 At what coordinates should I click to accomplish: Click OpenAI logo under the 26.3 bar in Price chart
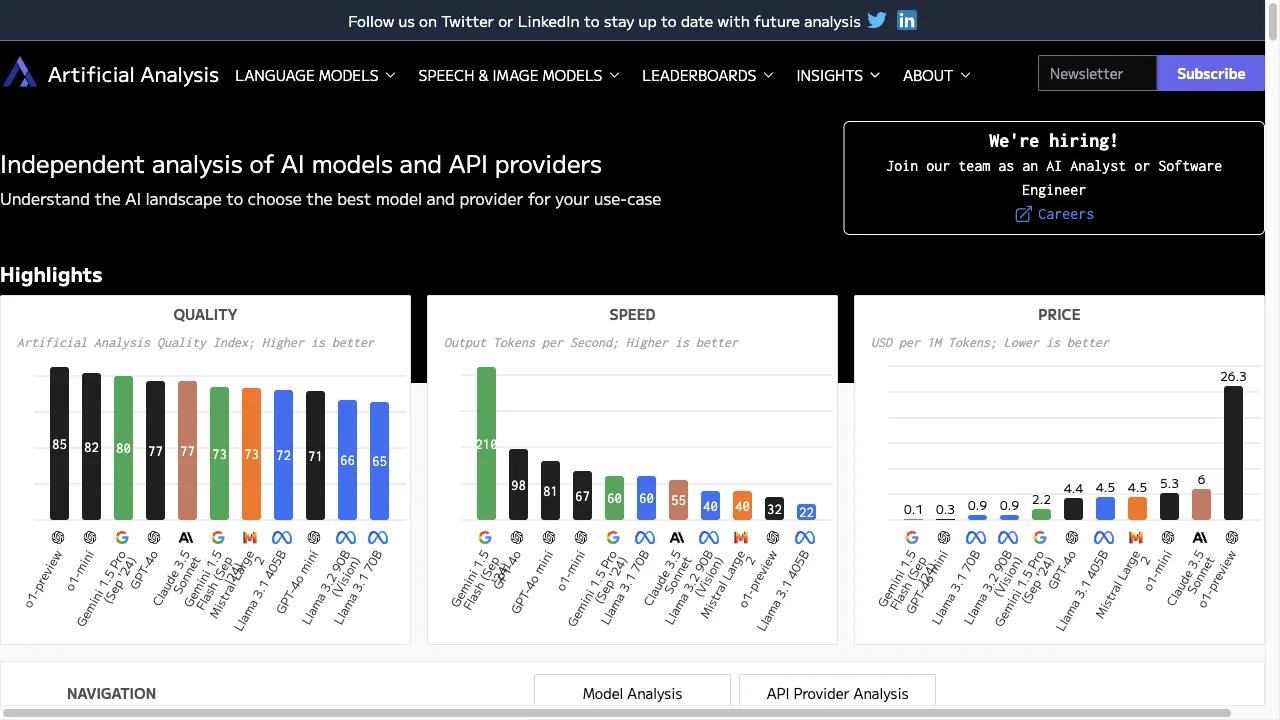1232,538
